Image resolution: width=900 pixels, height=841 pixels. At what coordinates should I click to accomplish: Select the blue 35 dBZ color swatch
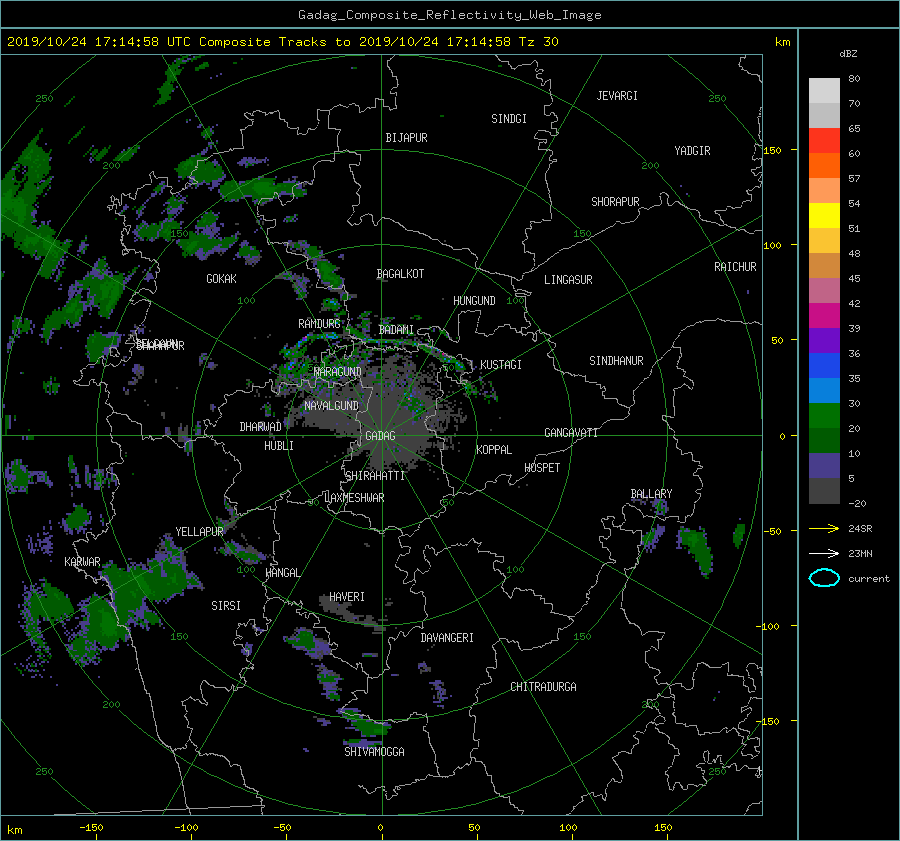tap(824, 365)
